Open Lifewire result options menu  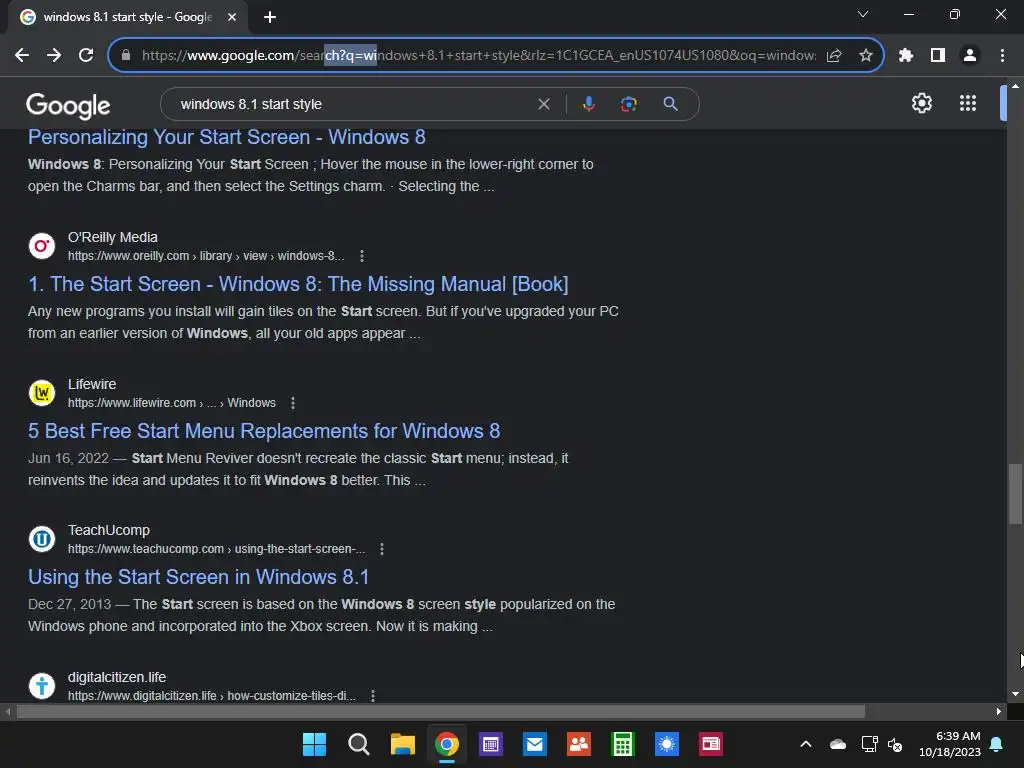tap(293, 403)
